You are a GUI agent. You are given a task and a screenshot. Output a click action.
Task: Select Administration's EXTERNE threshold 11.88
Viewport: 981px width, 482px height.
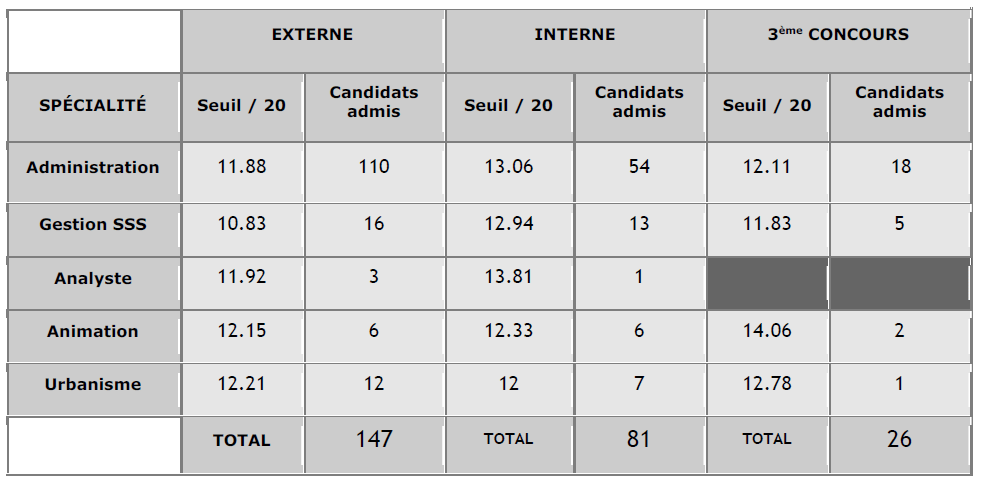pyautogui.click(x=242, y=167)
